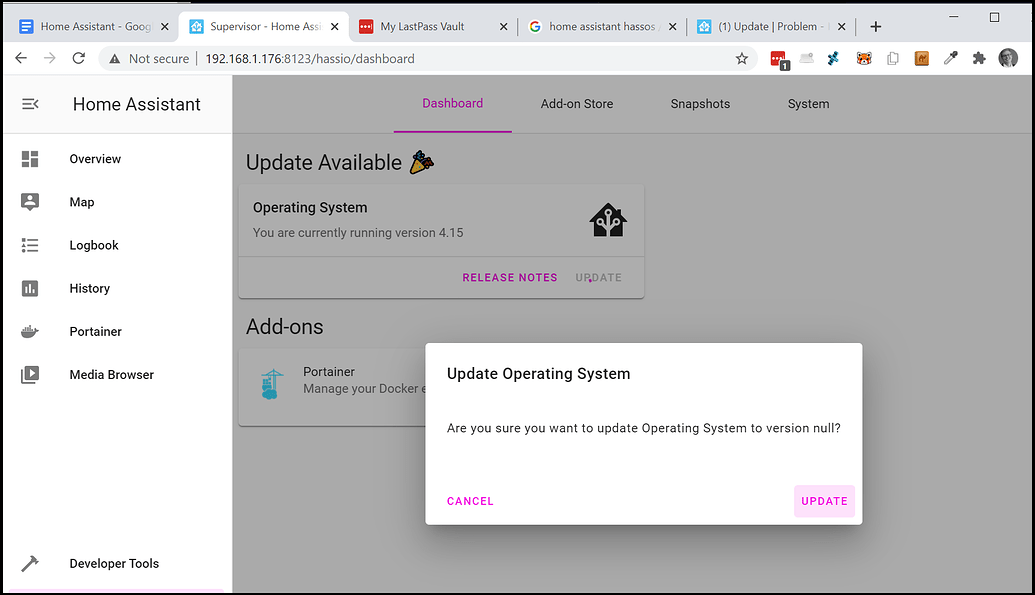Close the home assistant hassos tab
This screenshot has width=1035, height=595.
click(x=673, y=26)
